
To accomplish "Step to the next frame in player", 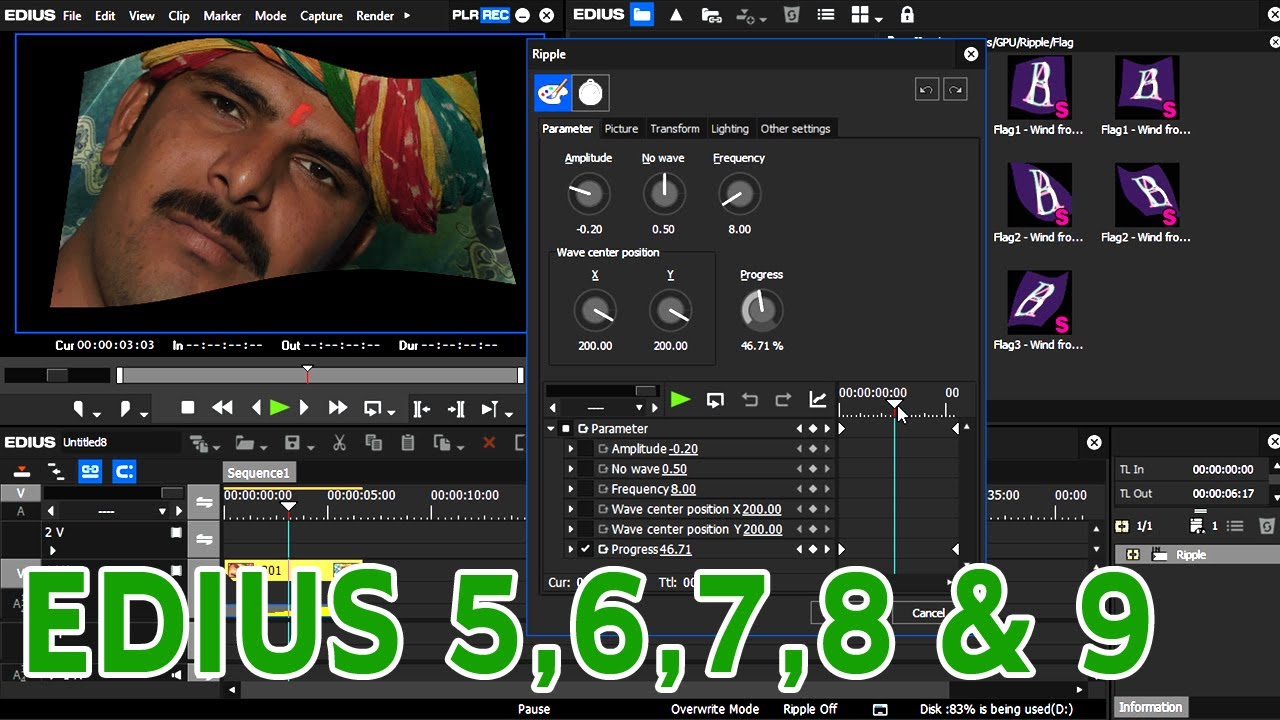I will (305, 408).
